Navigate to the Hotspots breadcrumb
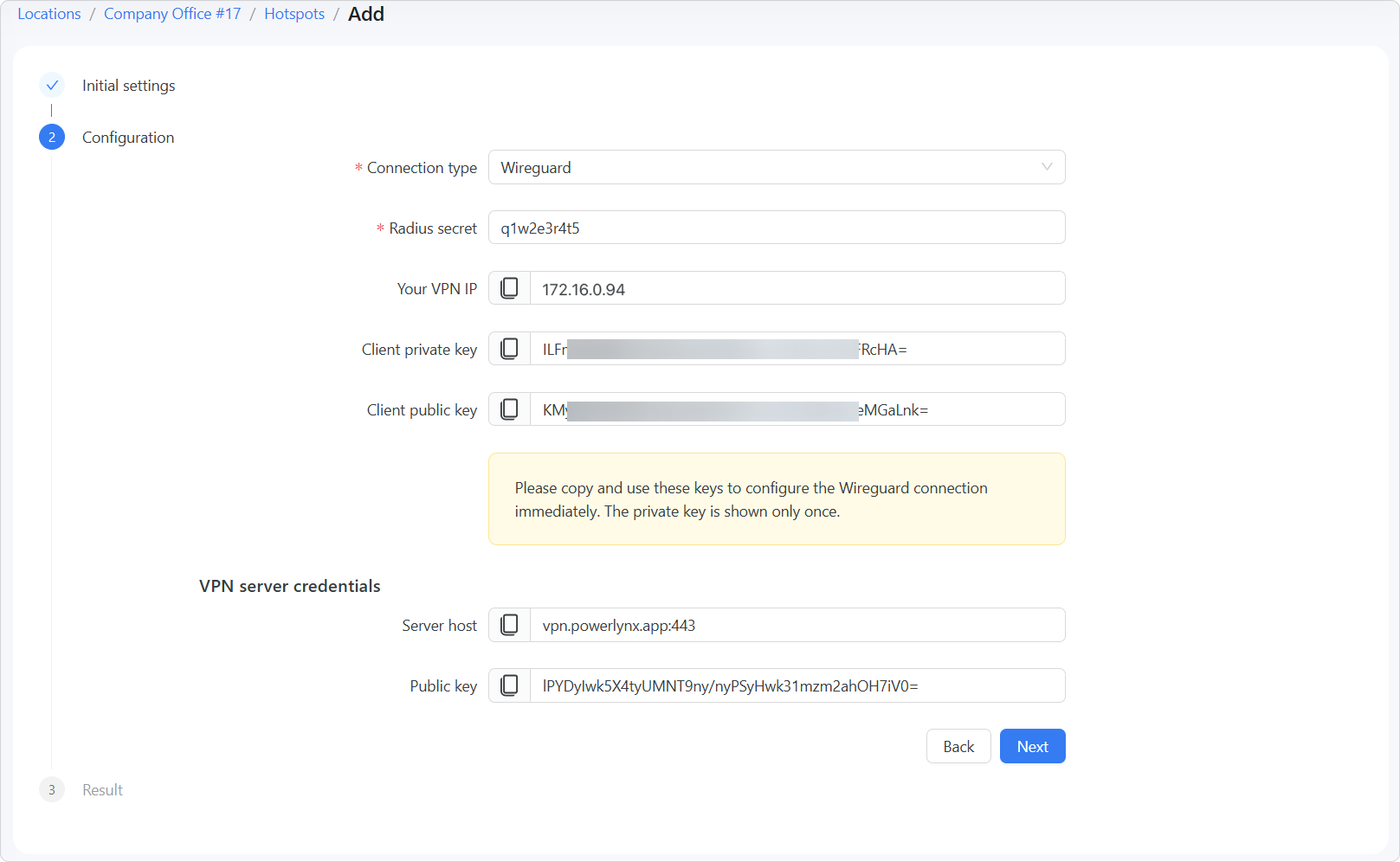The width and height of the screenshot is (1400, 862). (294, 13)
